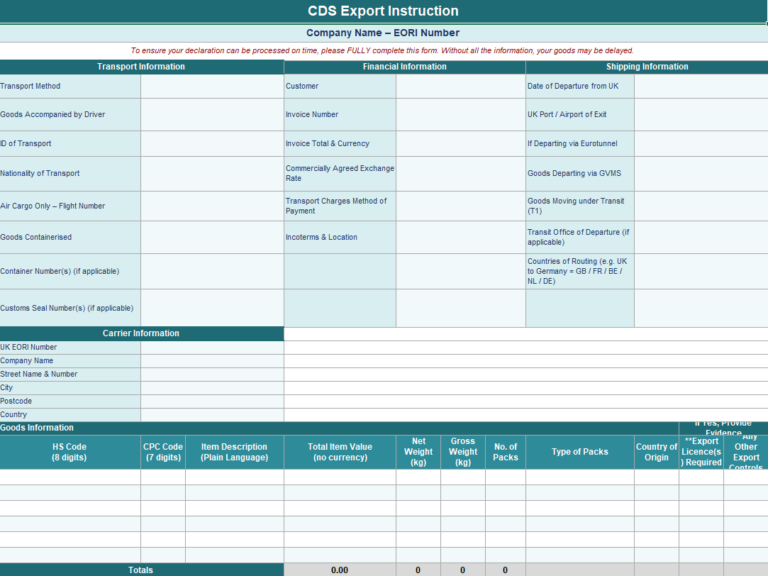Select the Goods Departing via GVMS value cell
This screenshot has height=576, width=768.
click(x=701, y=174)
